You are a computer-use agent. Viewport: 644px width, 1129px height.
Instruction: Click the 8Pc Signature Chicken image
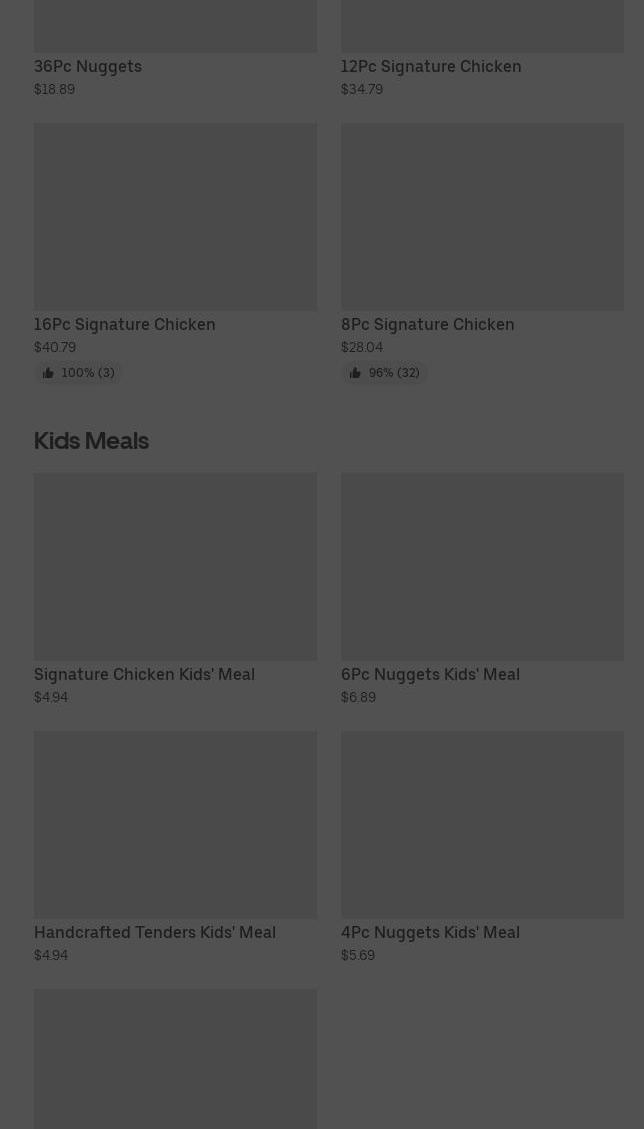482,216
